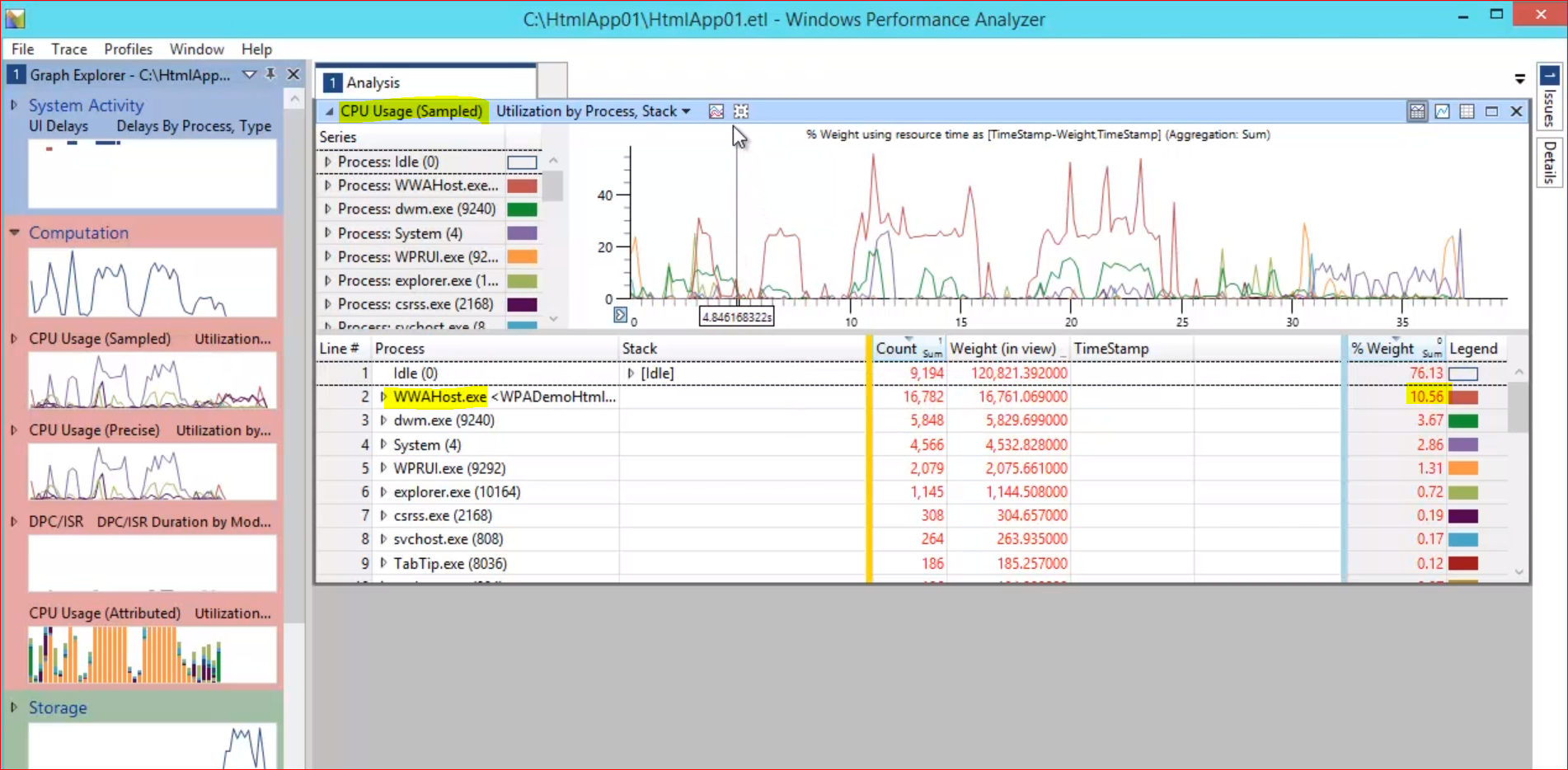
Task: Open the Profiles menu
Action: pyautogui.click(x=128, y=49)
